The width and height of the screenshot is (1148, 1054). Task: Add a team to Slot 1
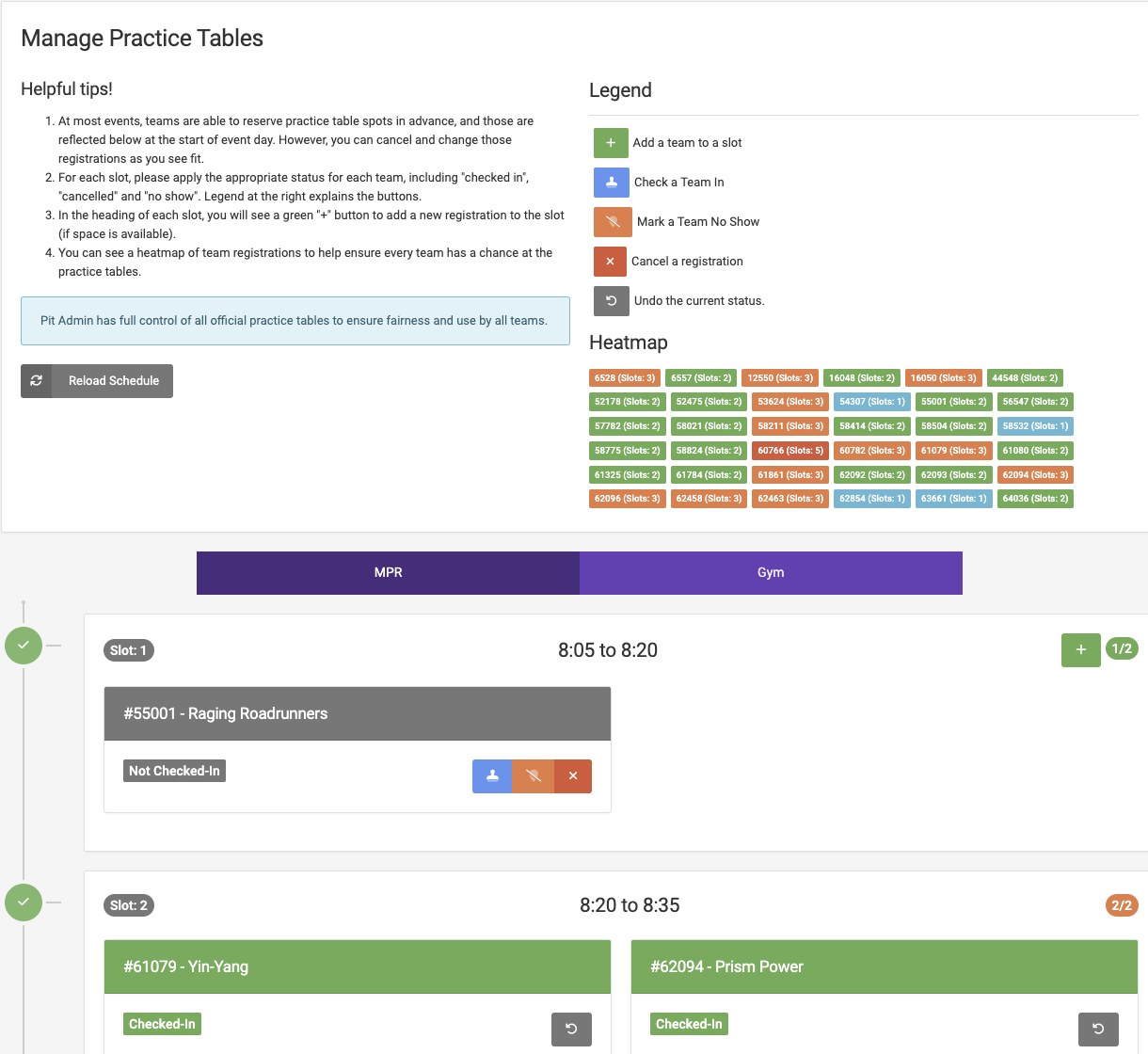1080,649
